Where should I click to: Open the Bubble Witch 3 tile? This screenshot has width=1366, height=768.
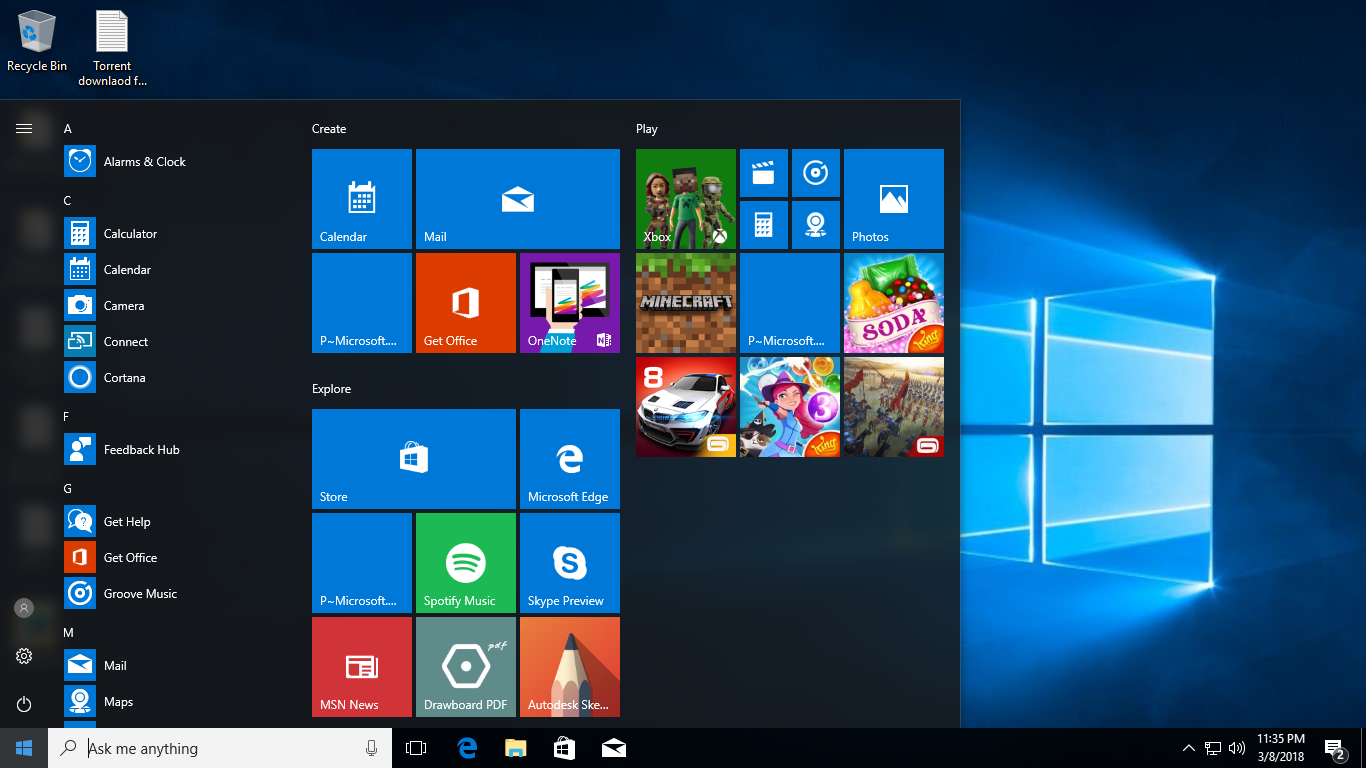pyautogui.click(x=790, y=407)
